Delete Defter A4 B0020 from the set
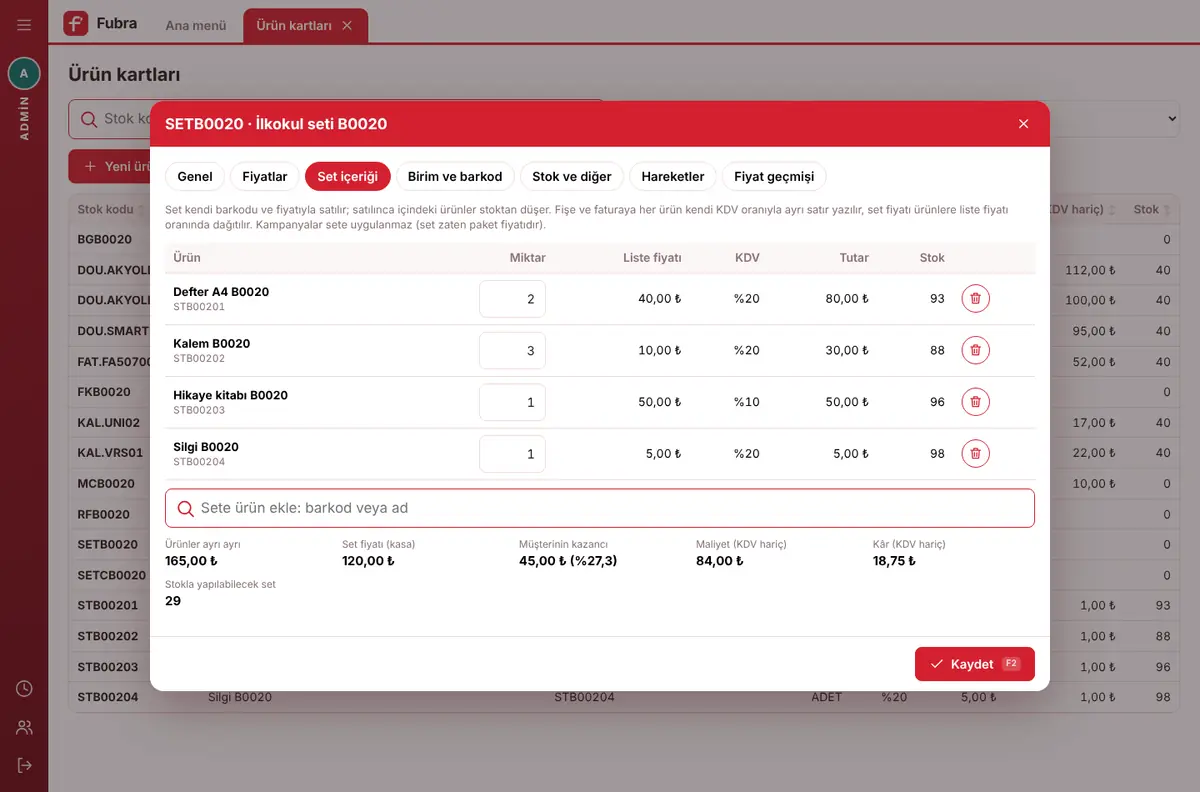1200x792 pixels. tap(976, 298)
